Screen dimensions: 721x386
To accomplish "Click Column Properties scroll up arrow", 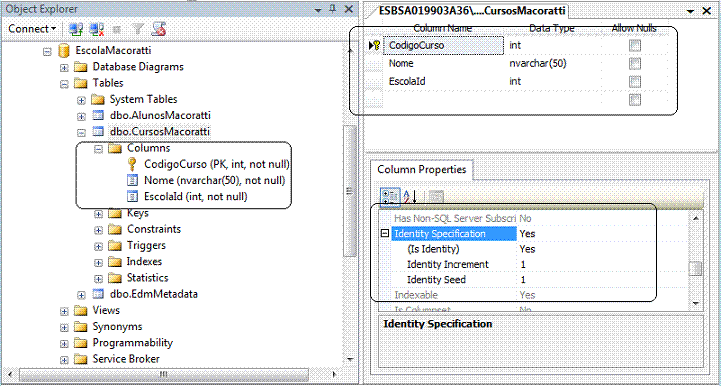I will click(695, 218).
